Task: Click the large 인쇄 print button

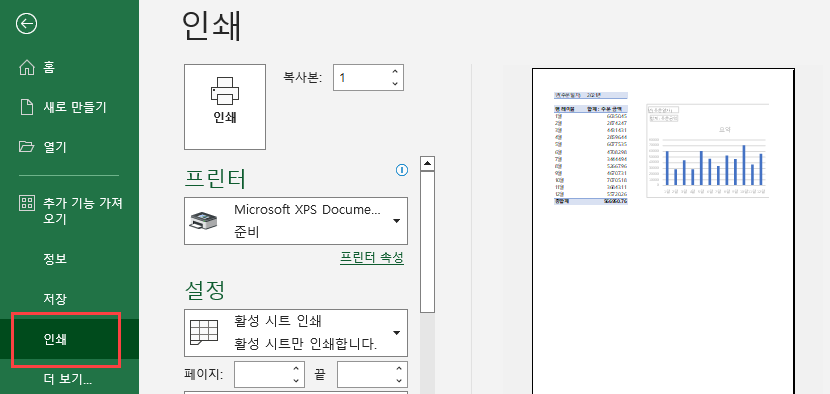Action: click(x=225, y=107)
